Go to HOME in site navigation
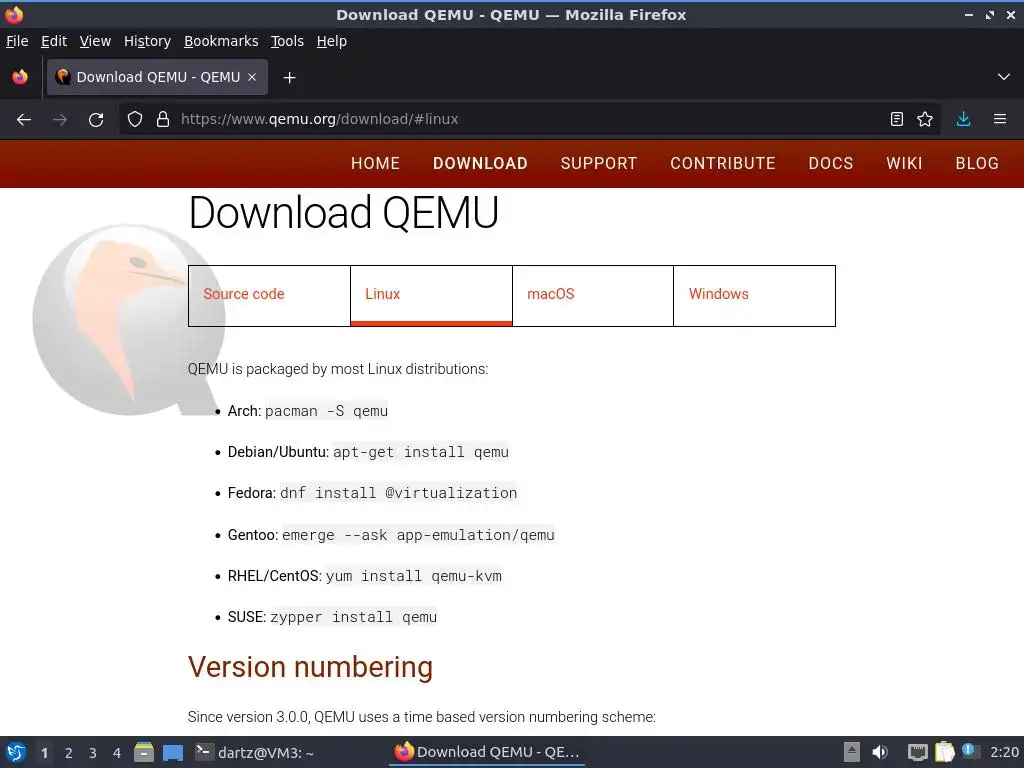Viewport: 1024px width, 768px height. (376, 163)
